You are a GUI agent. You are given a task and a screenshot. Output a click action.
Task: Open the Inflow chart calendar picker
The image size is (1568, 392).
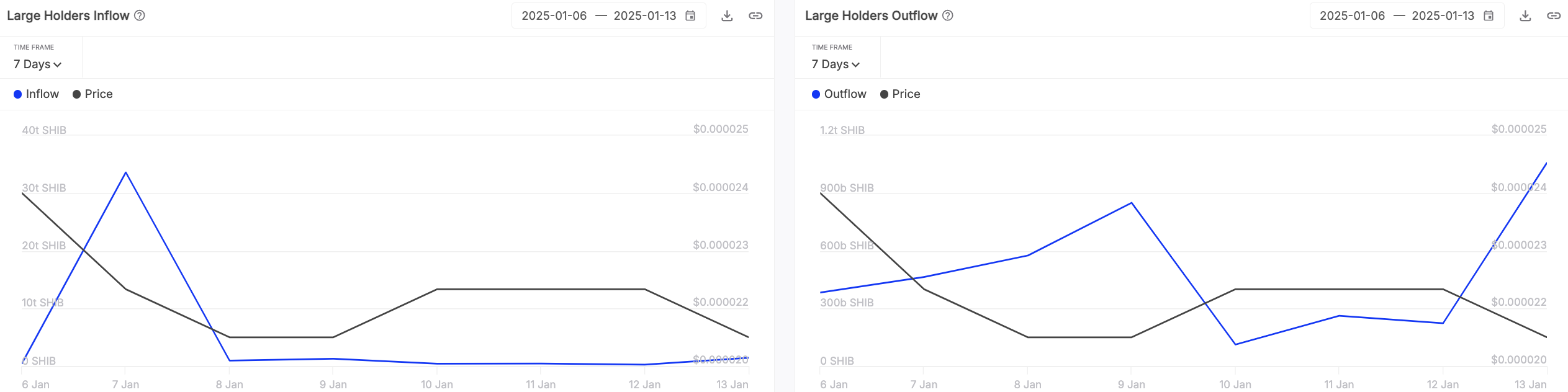[690, 16]
